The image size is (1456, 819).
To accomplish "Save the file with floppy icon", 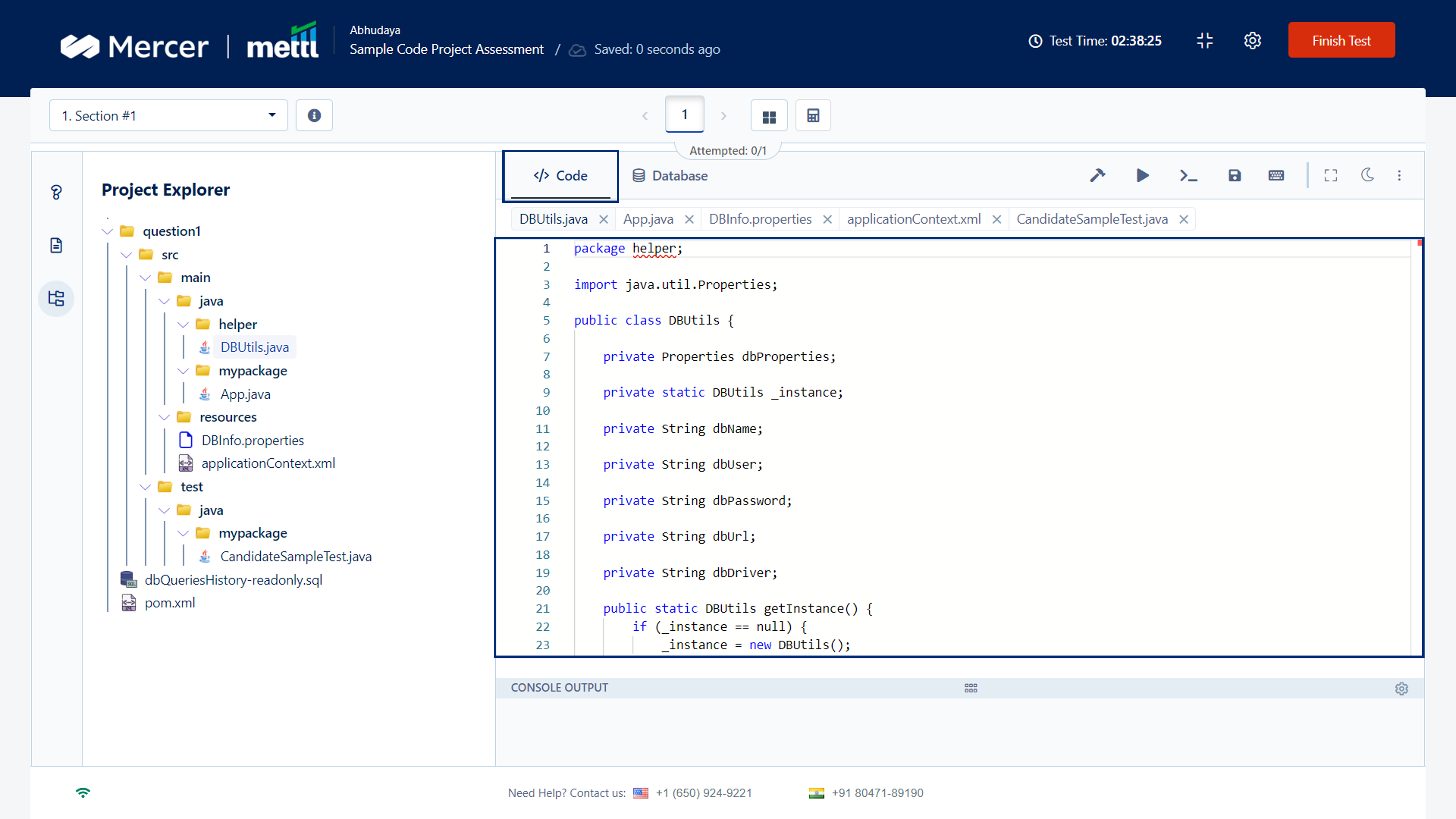I will coord(1234,176).
